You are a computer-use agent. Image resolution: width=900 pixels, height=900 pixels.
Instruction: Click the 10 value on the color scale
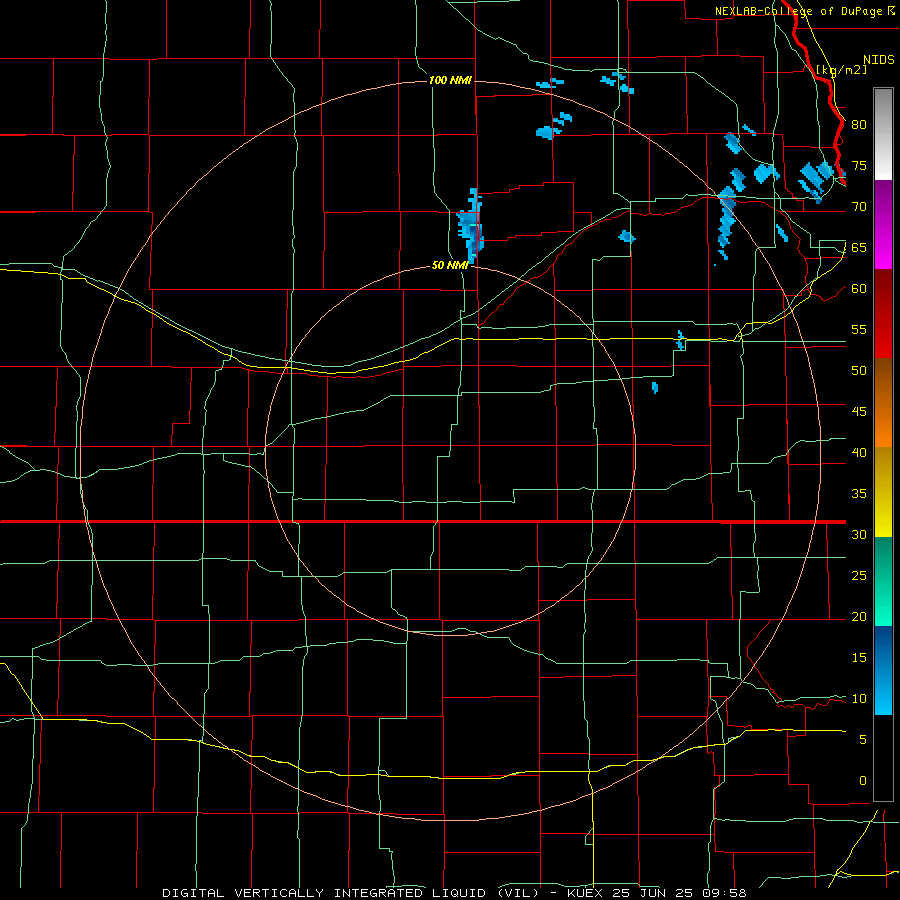click(859, 699)
